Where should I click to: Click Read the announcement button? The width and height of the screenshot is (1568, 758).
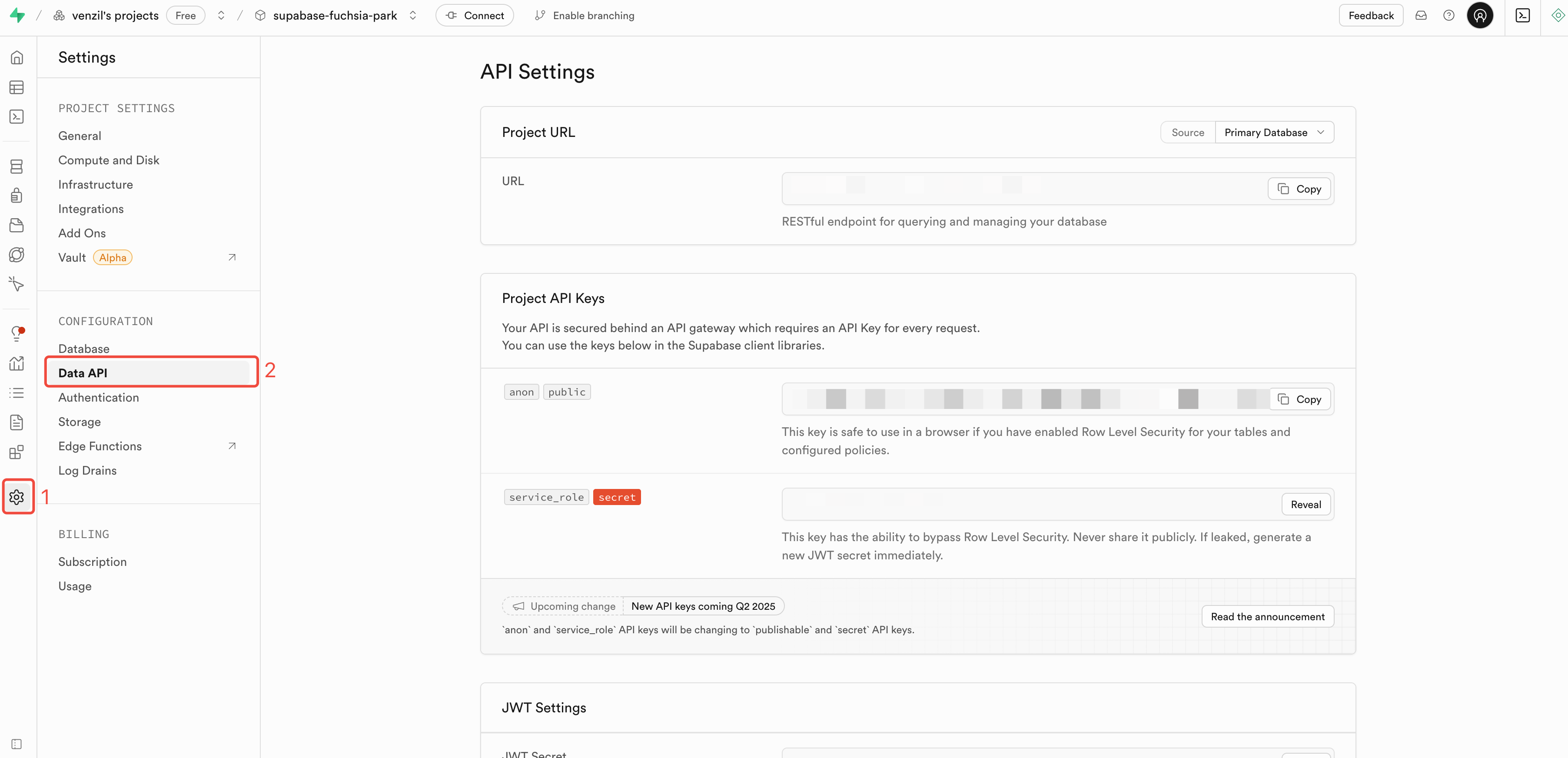pos(1267,616)
